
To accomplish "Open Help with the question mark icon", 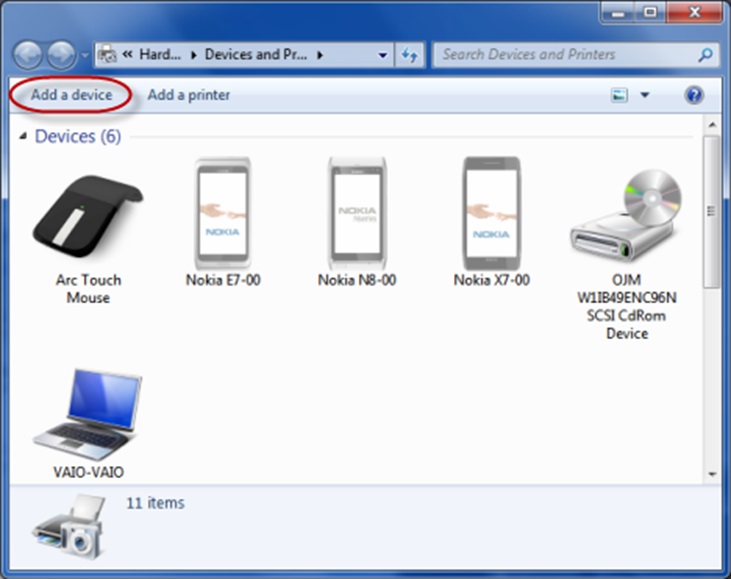I will [x=694, y=96].
